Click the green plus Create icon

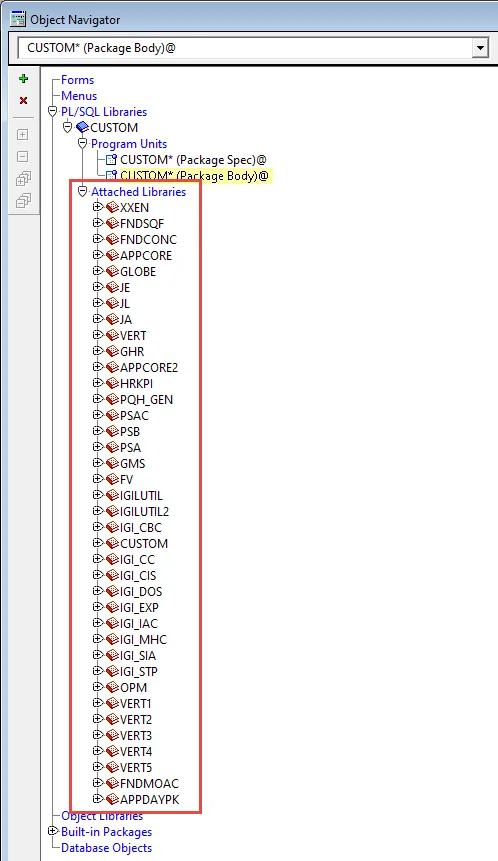point(23,79)
